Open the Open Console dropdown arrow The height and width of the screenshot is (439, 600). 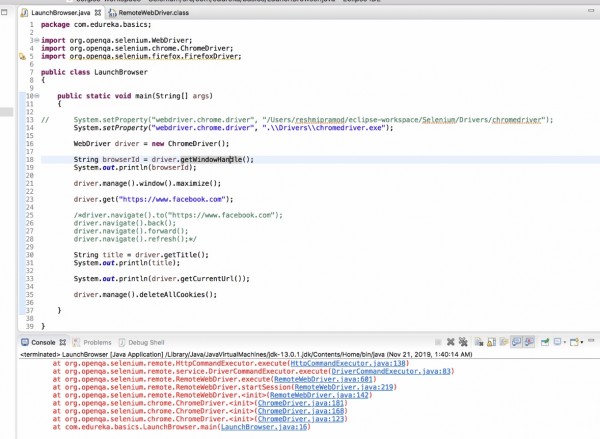coord(582,343)
